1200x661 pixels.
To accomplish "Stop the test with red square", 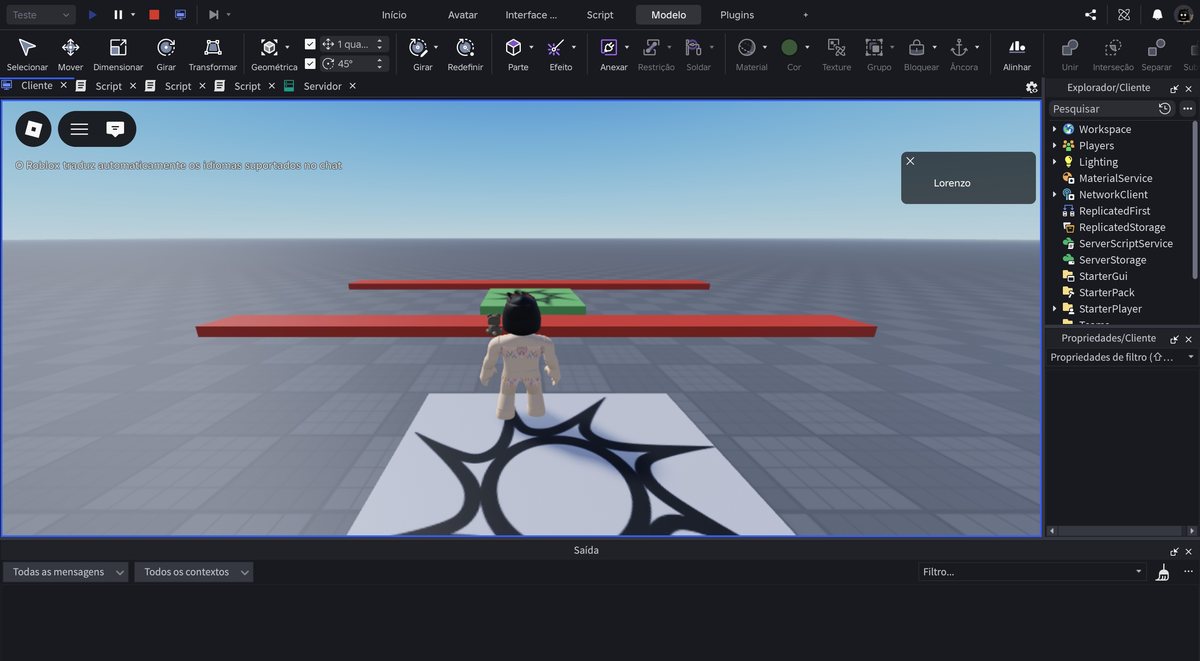I will (x=153, y=15).
